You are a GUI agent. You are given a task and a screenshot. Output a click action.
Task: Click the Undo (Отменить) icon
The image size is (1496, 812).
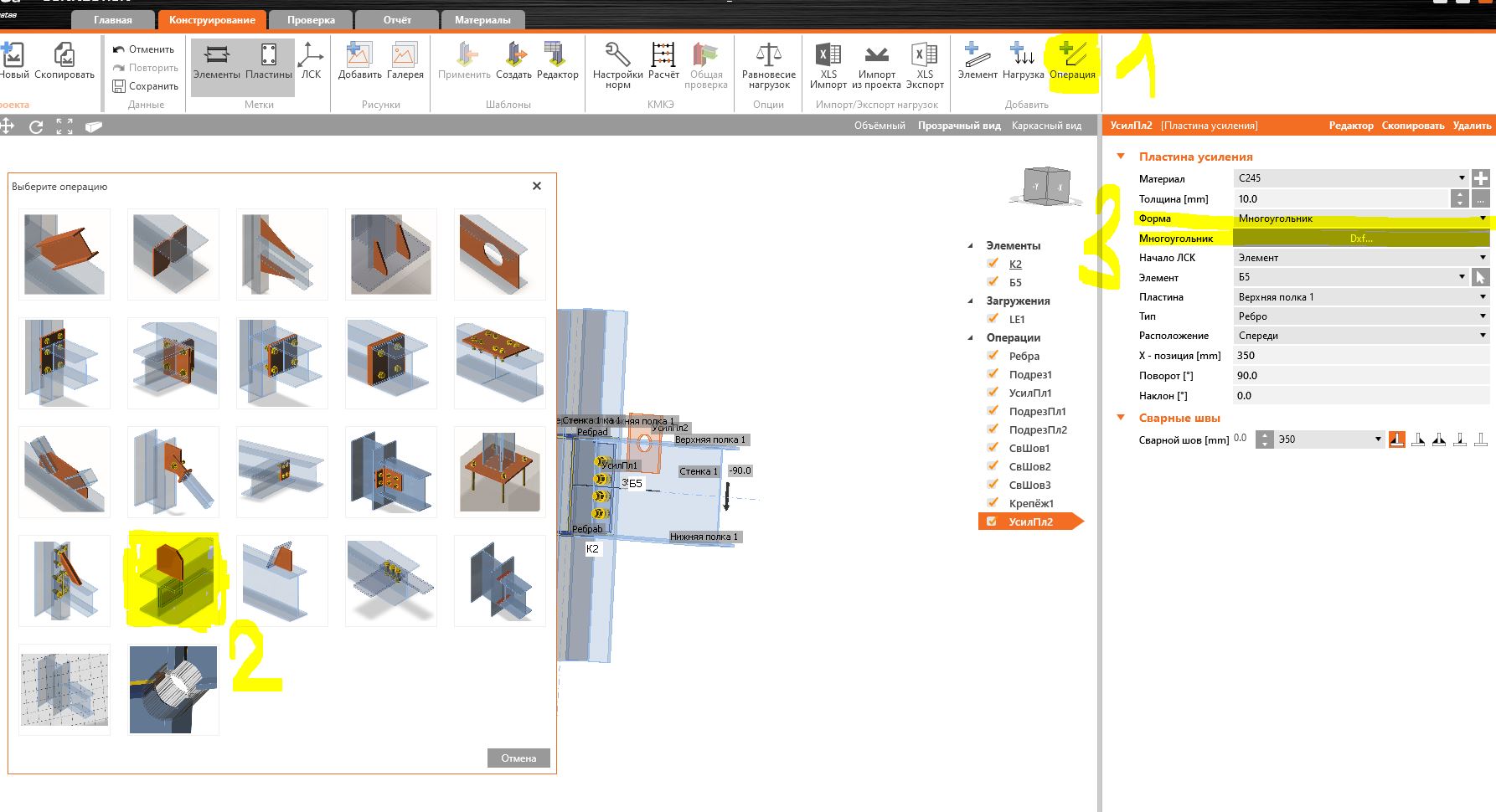tap(119, 49)
